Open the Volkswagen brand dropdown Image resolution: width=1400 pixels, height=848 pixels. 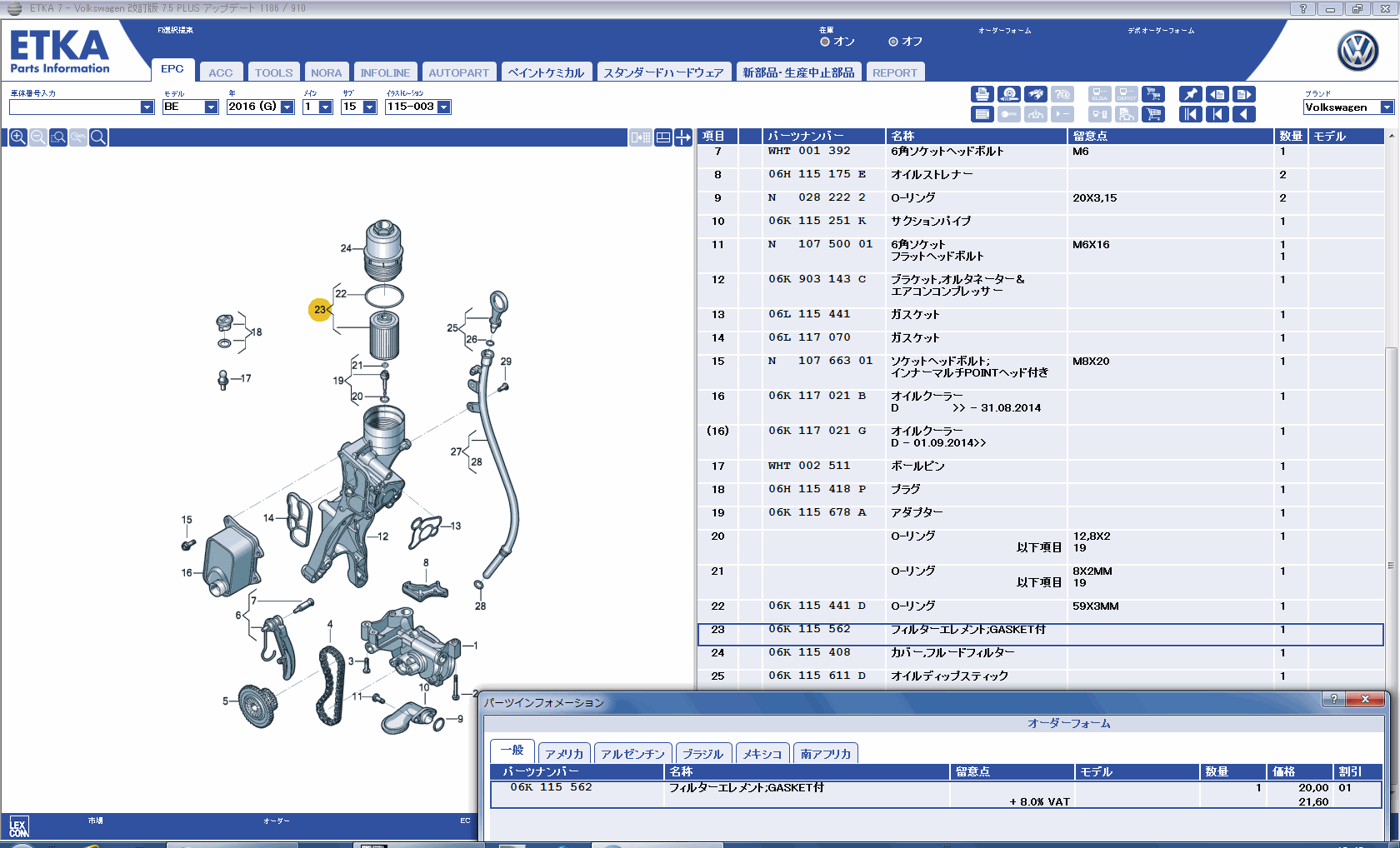[x=1387, y=107]
